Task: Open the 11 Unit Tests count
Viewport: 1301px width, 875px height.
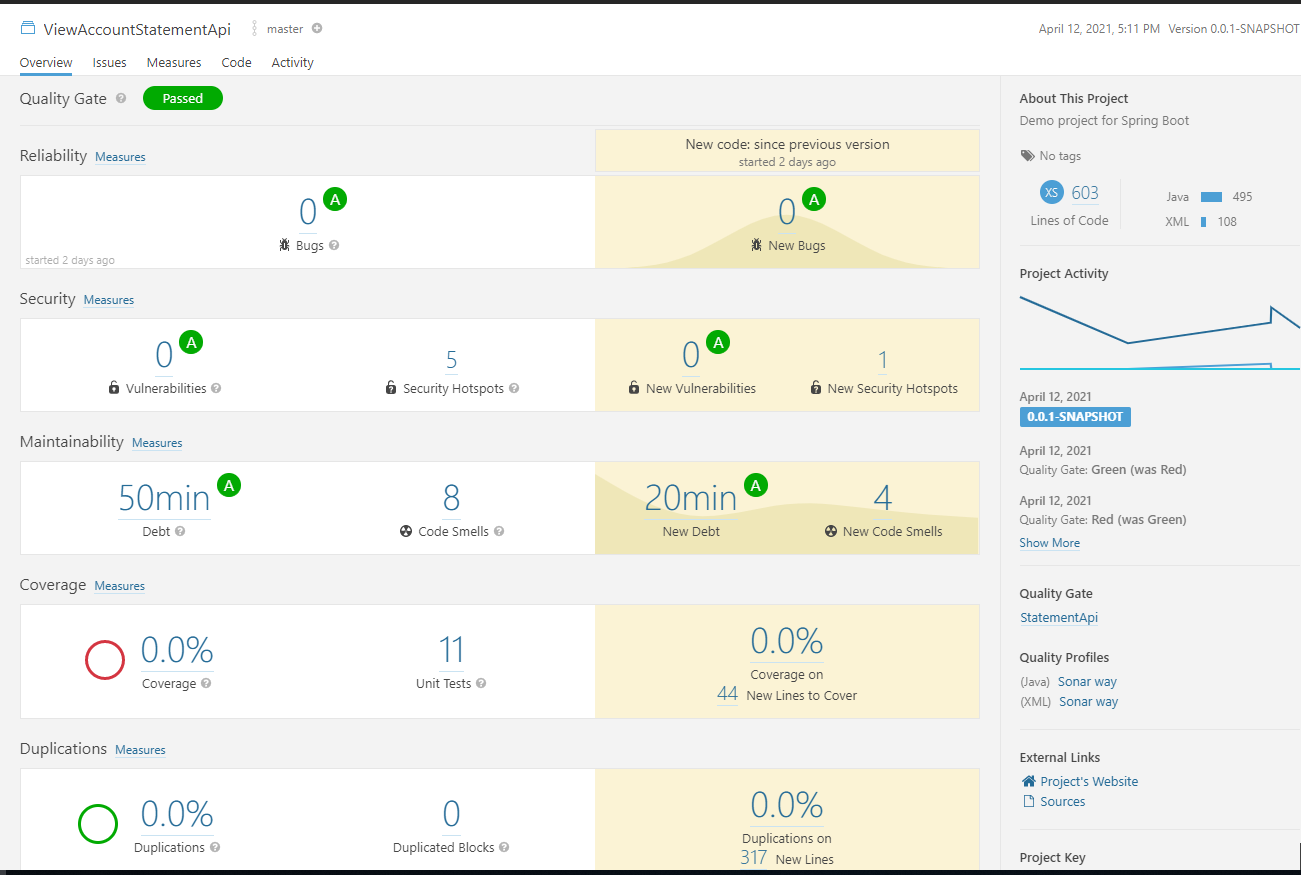Action: (451, 651)
